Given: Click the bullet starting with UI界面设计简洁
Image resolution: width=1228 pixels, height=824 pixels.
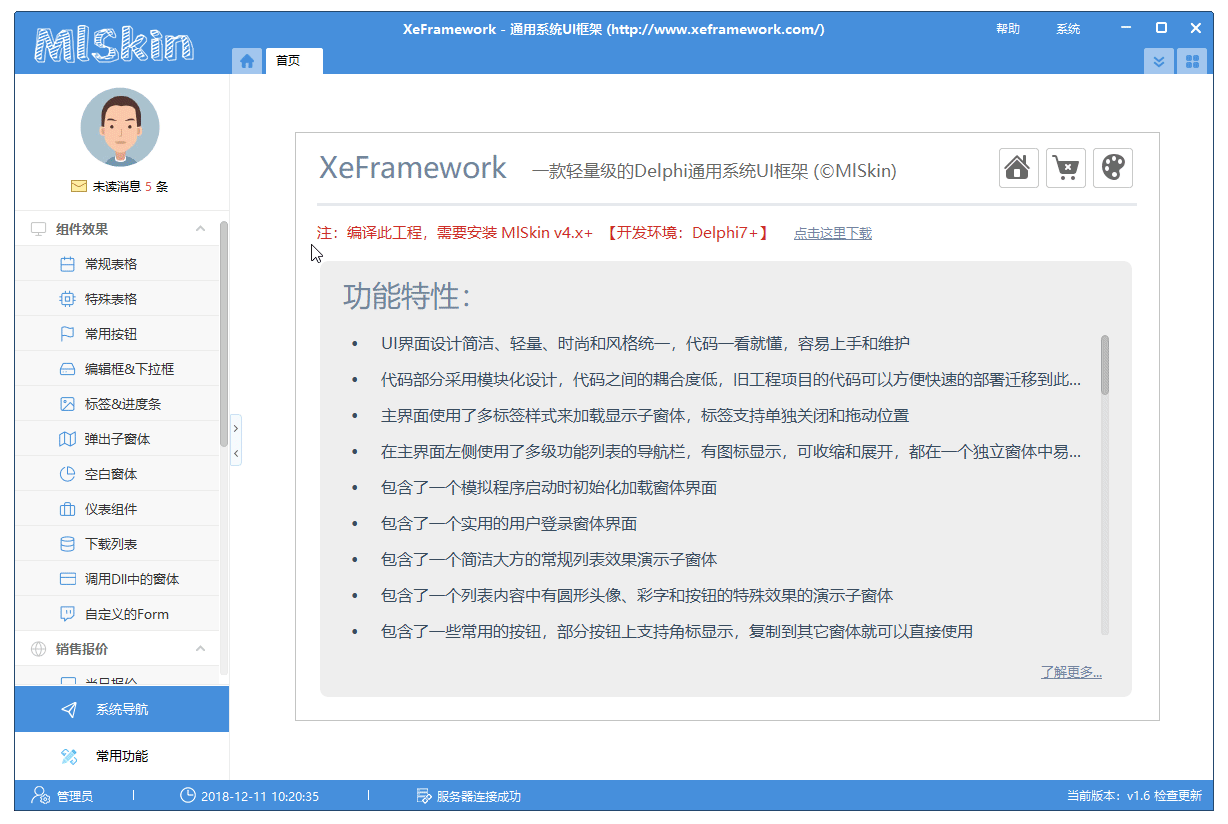Looking at the screenshot, I should pos(645,344).
